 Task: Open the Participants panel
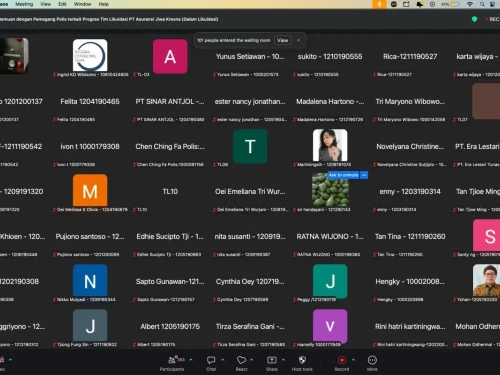click(172, 363)
